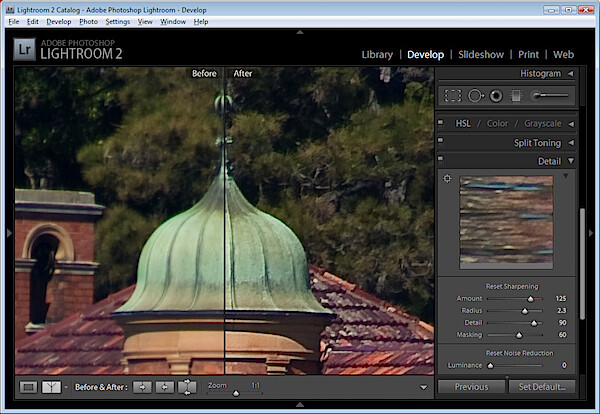
Task: Click the detail preview target picker icon
Action: [447, 178]
